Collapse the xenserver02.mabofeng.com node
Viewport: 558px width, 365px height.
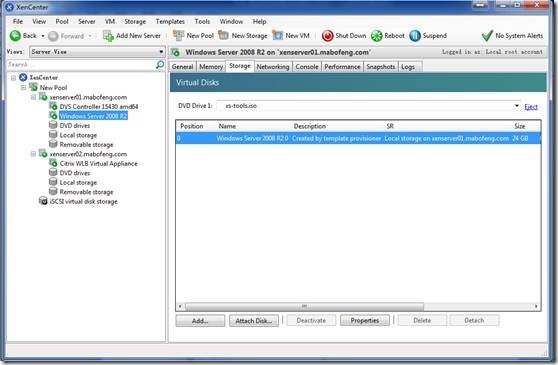pyautogui.click(x=33, y=154)
